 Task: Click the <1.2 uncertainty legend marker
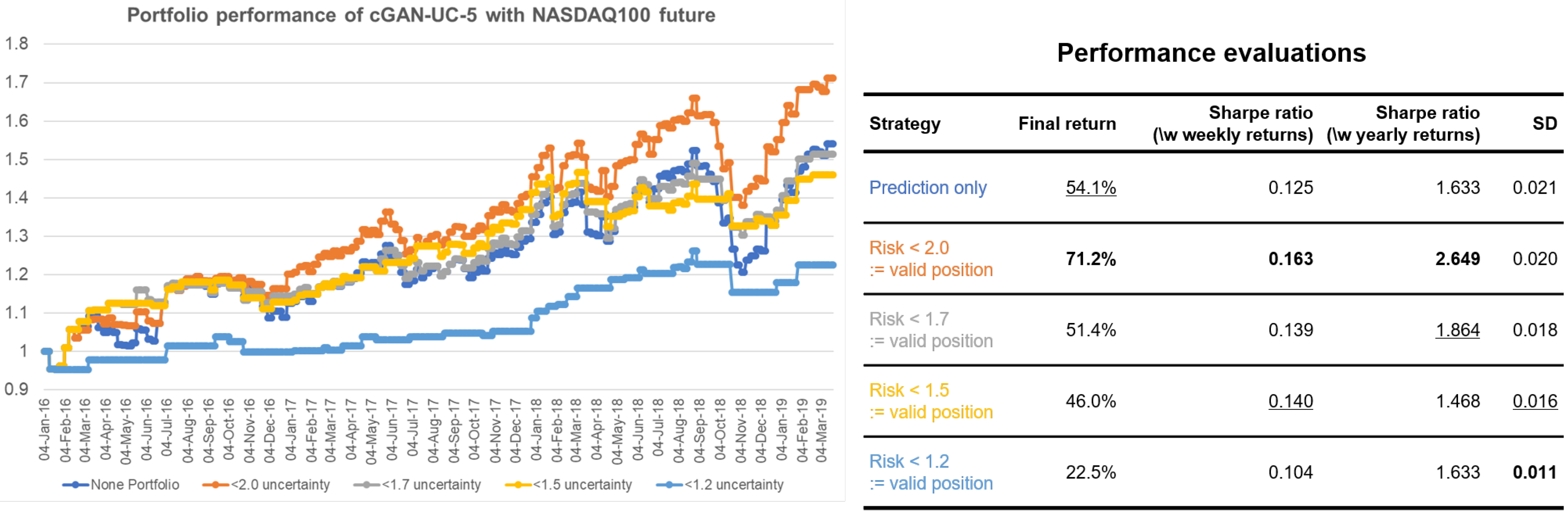click(x=670, y=485)
